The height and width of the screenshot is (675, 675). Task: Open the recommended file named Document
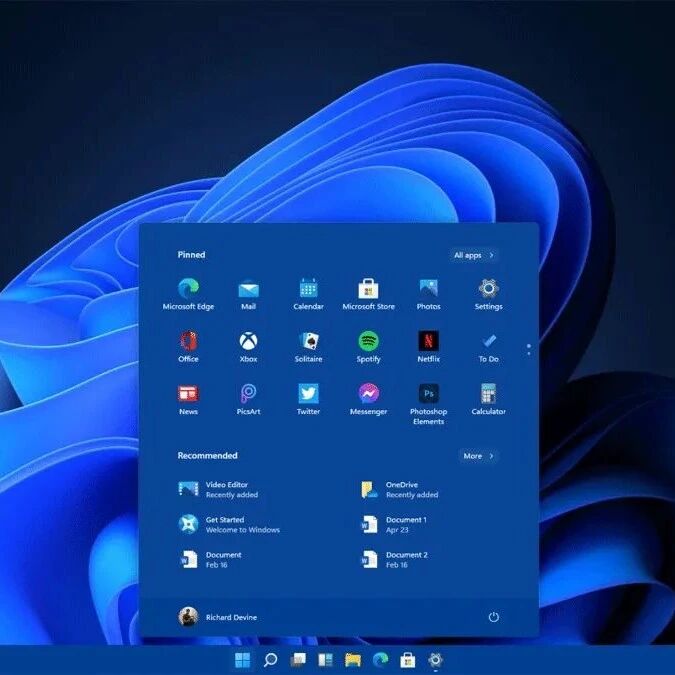(210, 560)
